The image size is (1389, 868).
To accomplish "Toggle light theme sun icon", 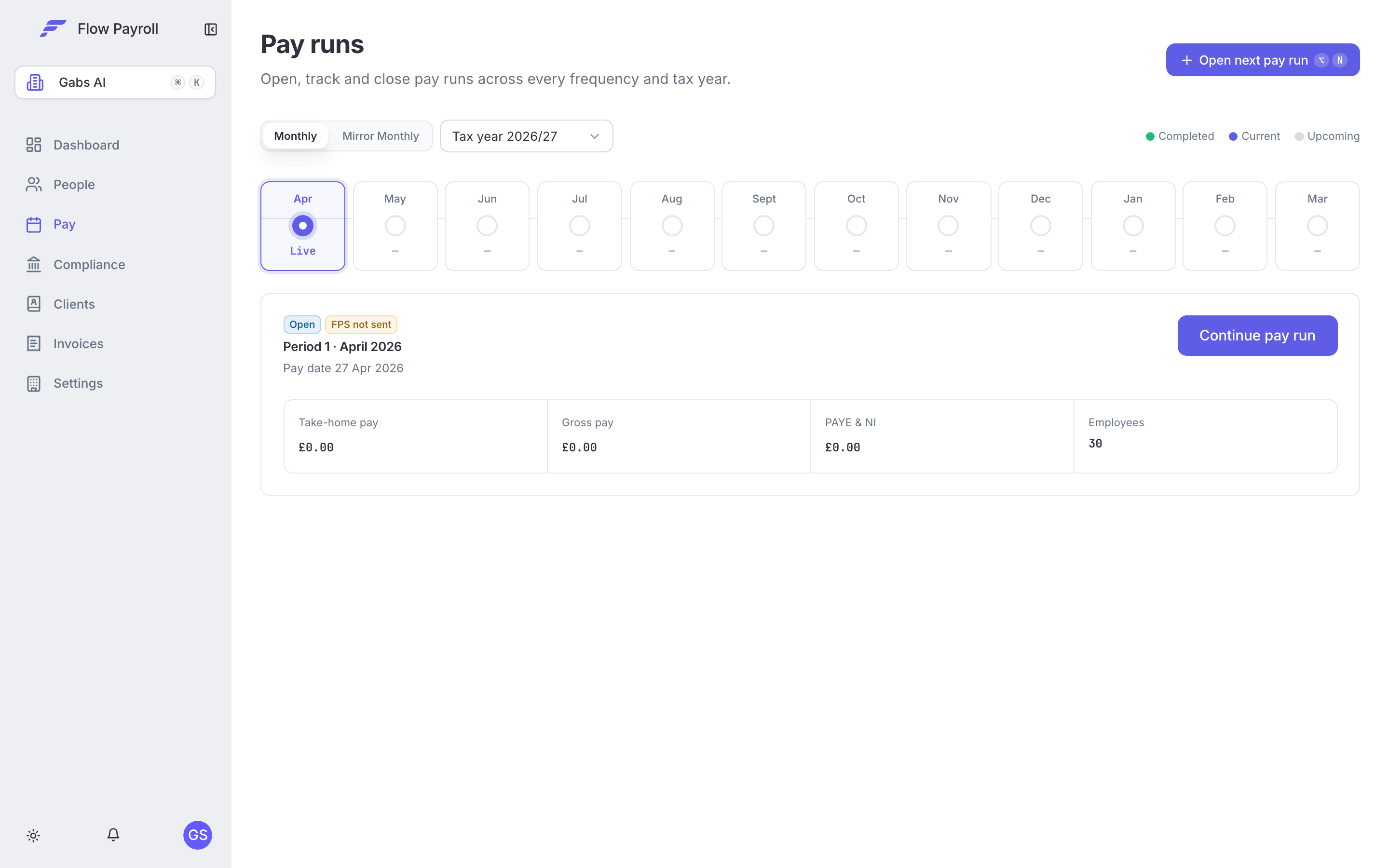I will coord(33,835).
